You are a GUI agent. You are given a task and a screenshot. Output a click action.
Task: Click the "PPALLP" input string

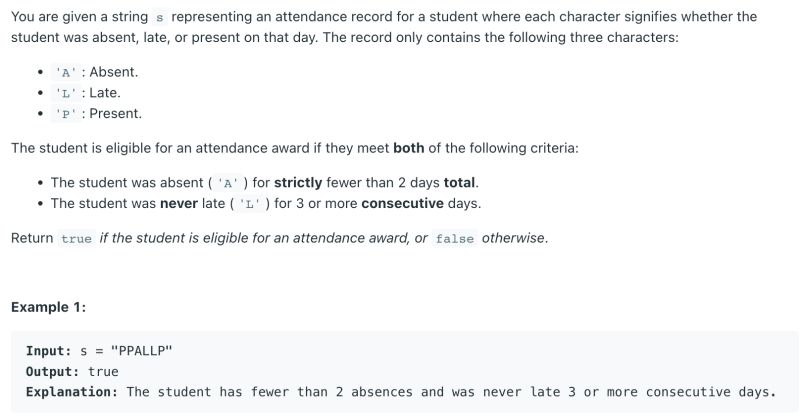click(141, 351)
